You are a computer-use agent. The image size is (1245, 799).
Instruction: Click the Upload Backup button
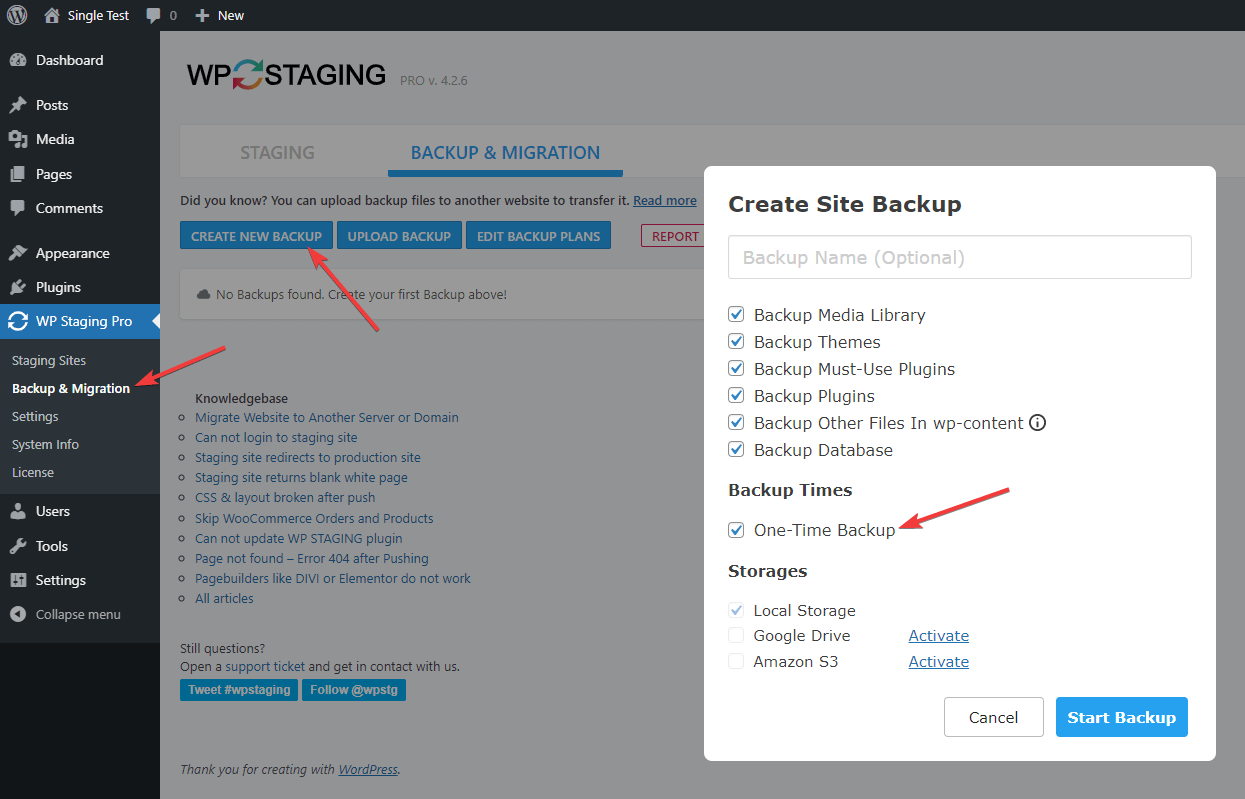[399, 236]
